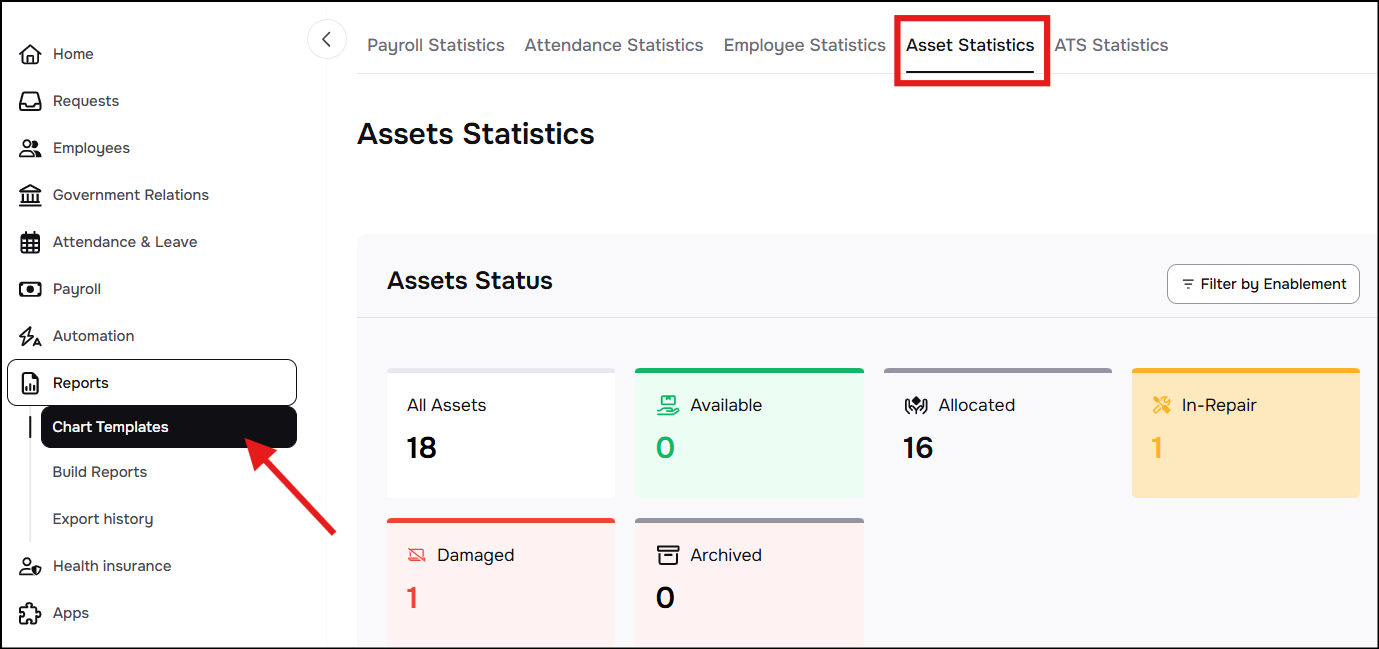Click the Requests inbox icon

30,101
